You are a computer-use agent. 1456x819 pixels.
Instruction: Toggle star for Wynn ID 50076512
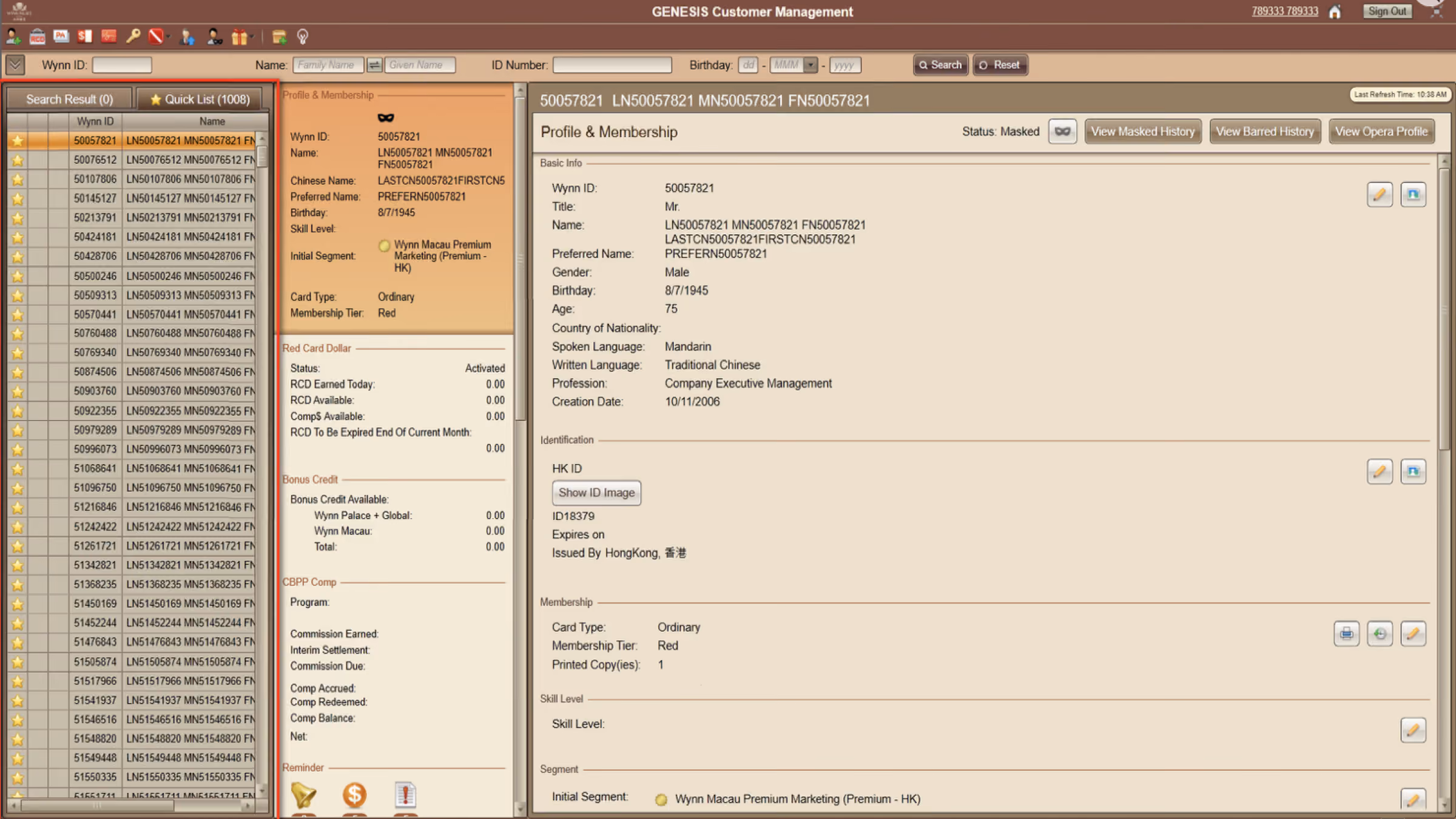(x=18, y=160)
